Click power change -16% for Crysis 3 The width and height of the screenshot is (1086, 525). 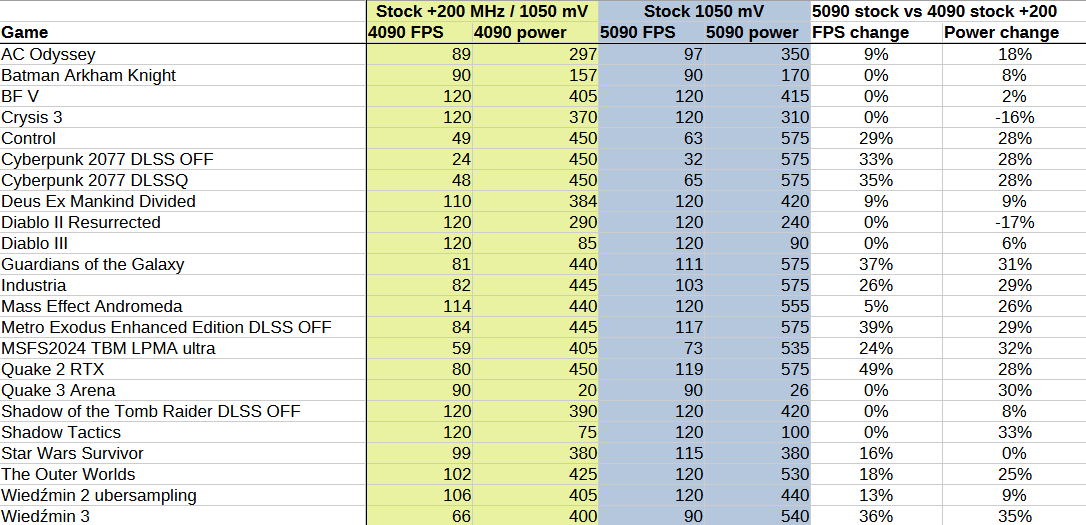1014,117
